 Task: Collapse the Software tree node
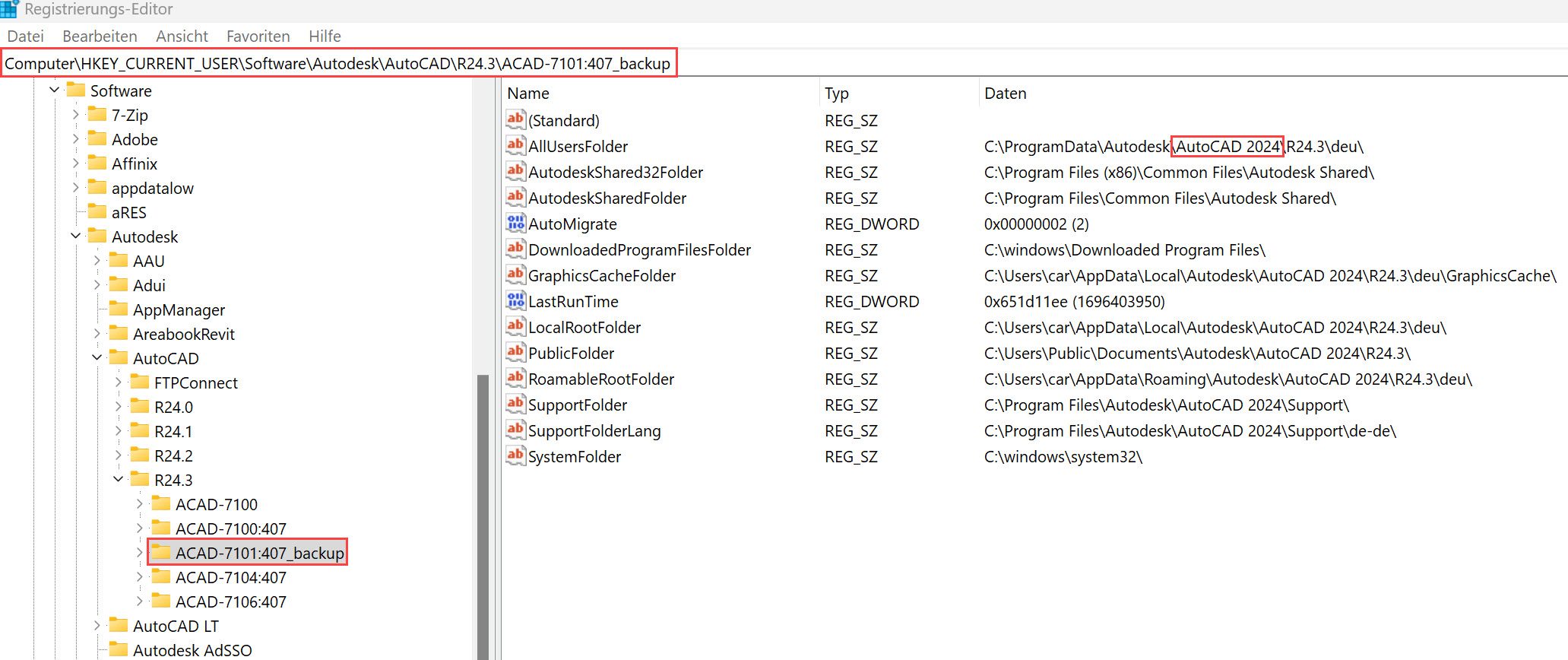pyautogui.click(x=54, y=90)
